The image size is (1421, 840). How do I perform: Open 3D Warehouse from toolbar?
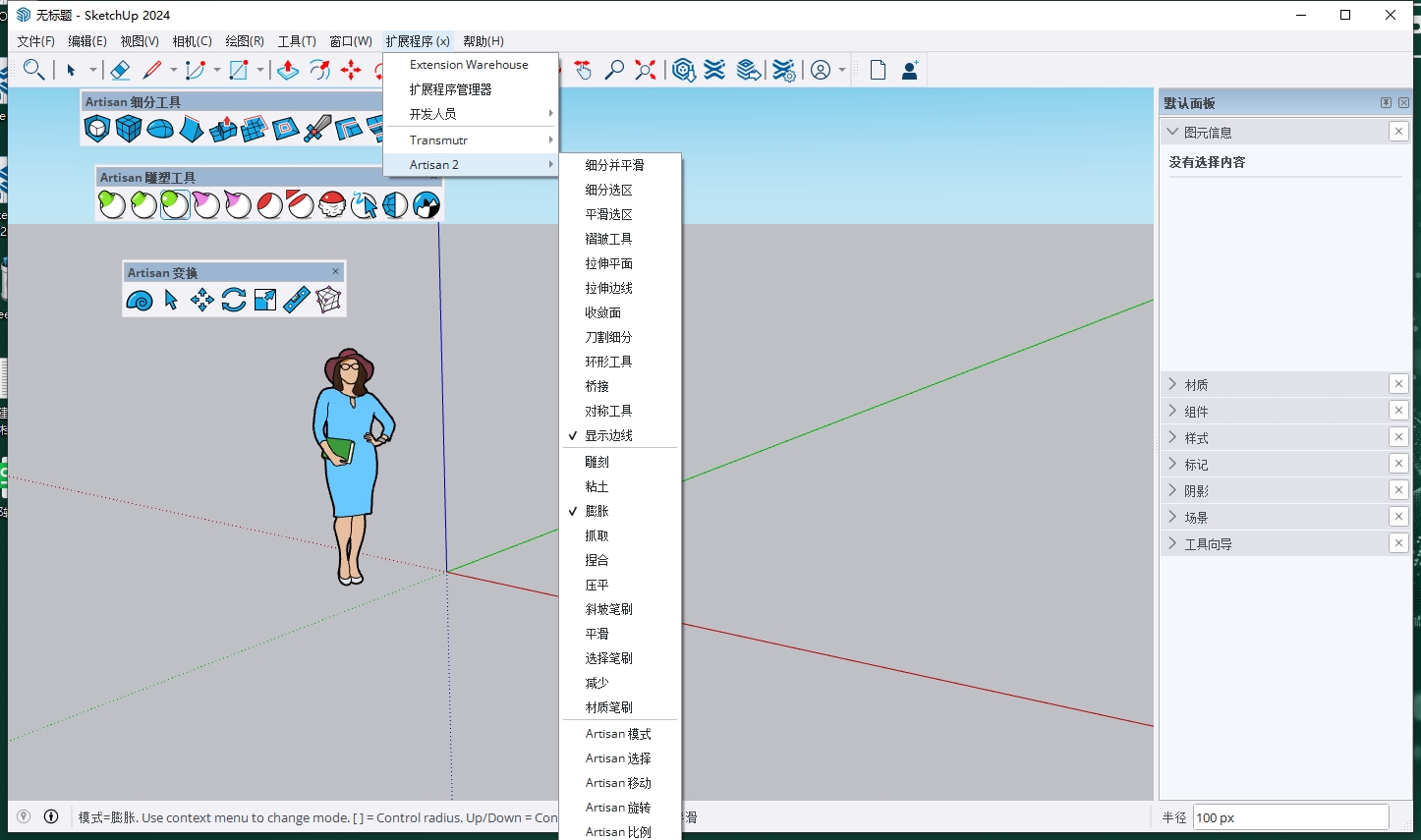[x=684, y=70]
